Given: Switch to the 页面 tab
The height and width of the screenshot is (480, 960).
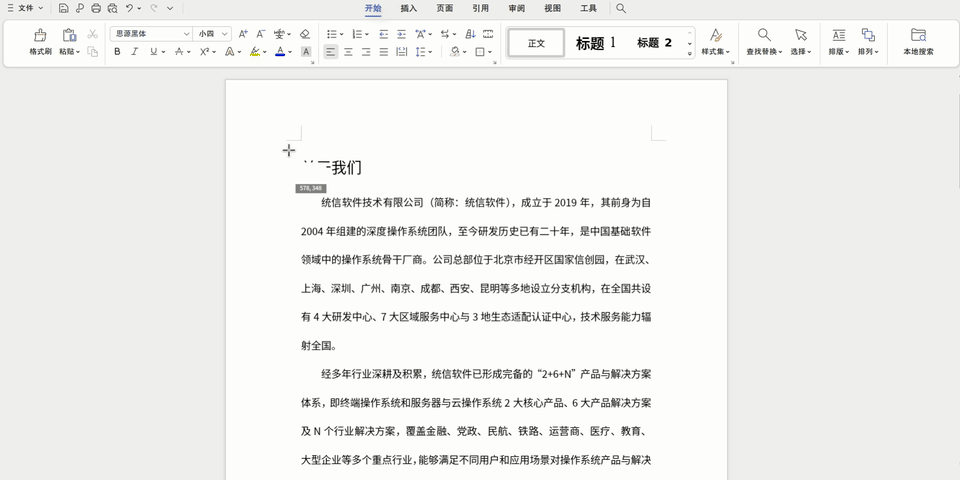Looking at the screenshot, I should tap(444, 8).
